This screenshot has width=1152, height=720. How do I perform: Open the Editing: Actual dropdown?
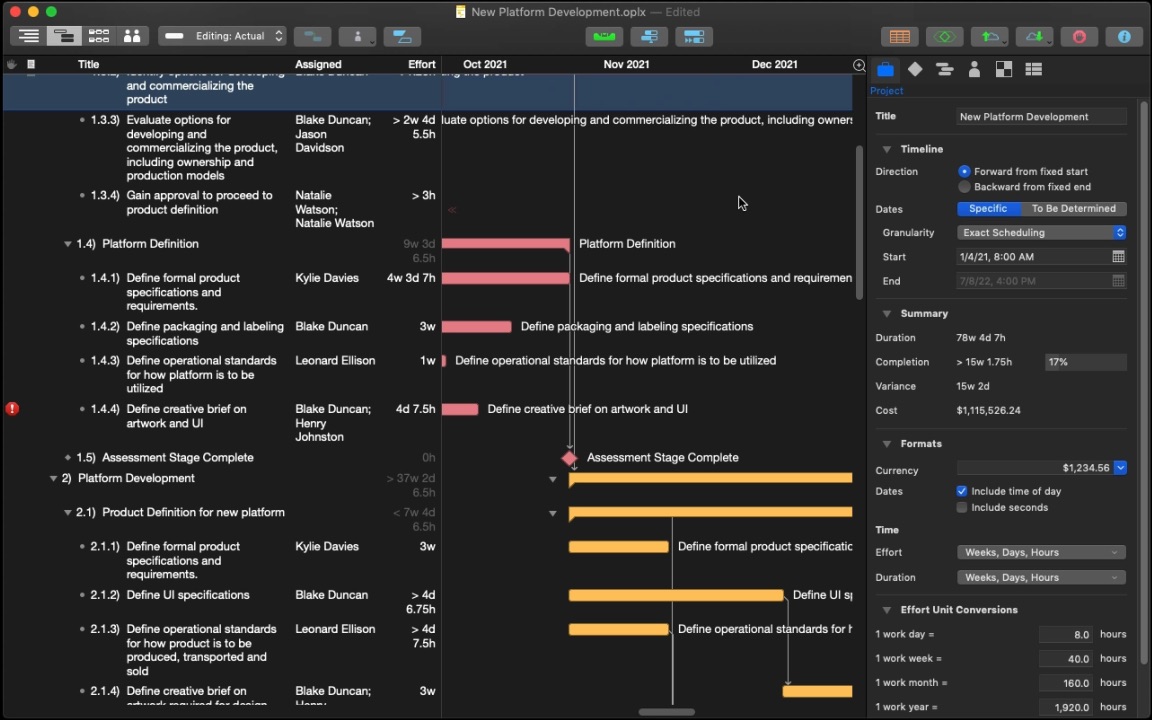point(222,37)
